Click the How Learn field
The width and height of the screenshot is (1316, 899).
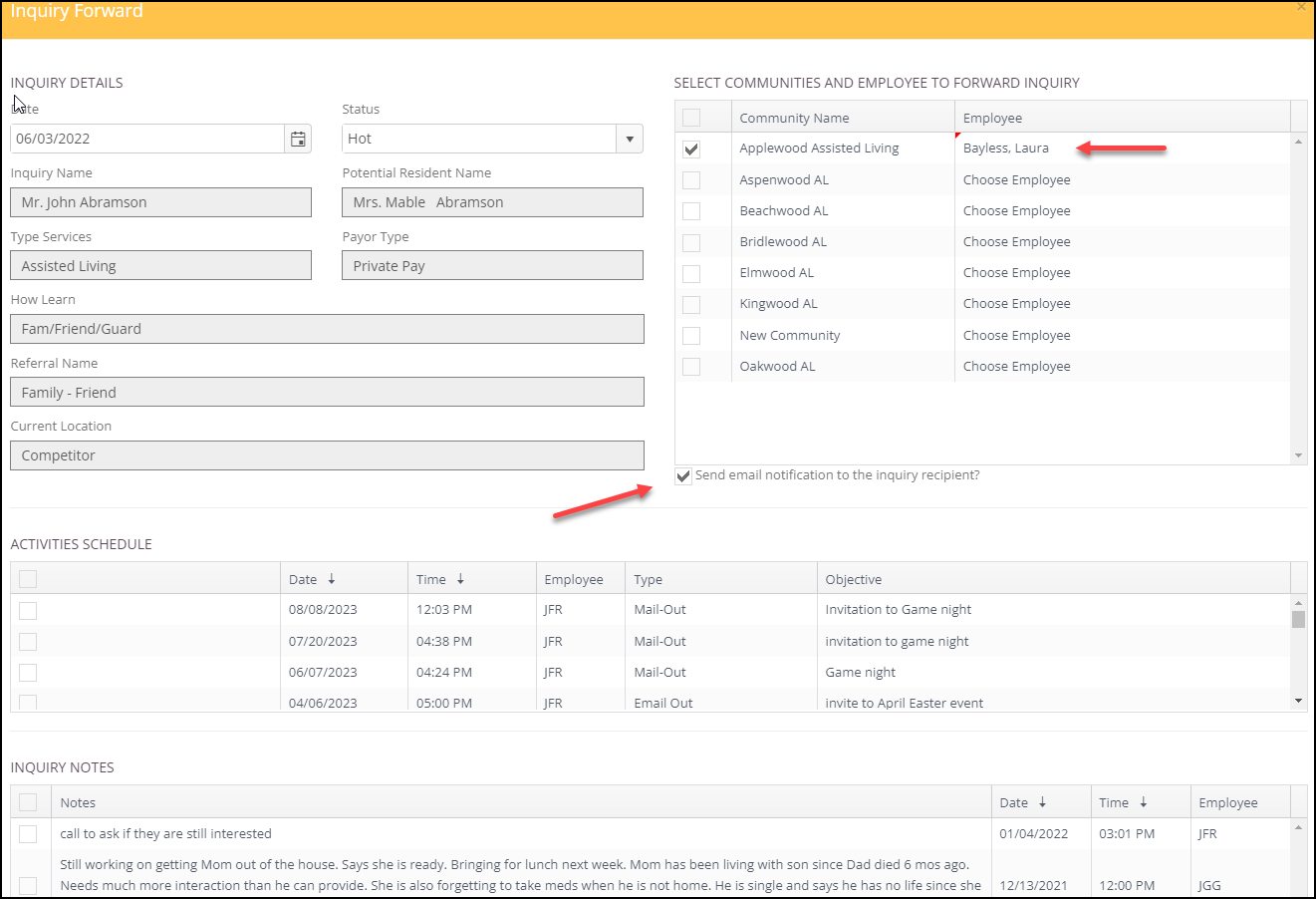pos(327,329)
